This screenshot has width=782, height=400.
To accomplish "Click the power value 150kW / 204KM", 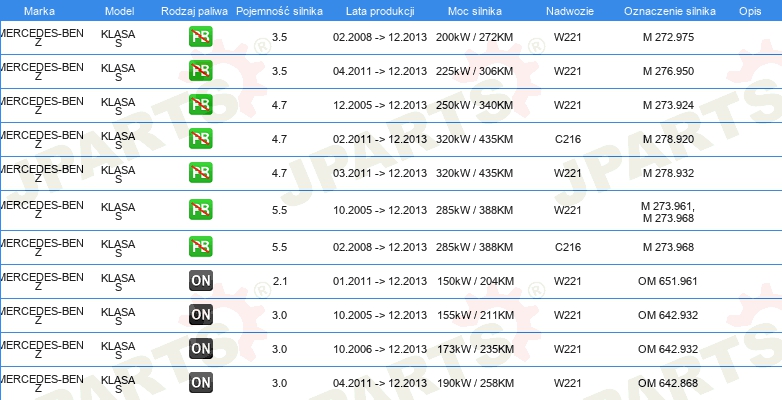I will click(475, 281).
